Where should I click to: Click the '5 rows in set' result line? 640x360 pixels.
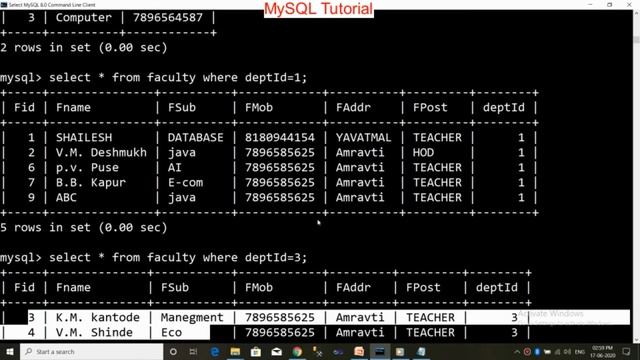click(x=84, y=227)
